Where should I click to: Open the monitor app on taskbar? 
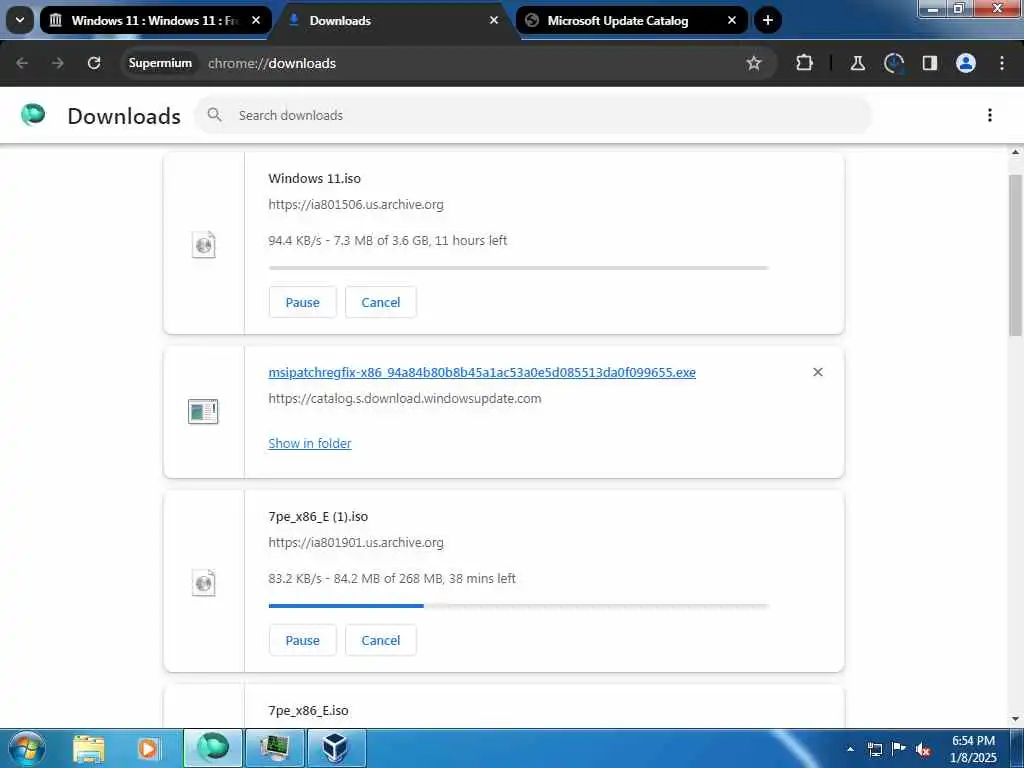click(x=274, y=748)
